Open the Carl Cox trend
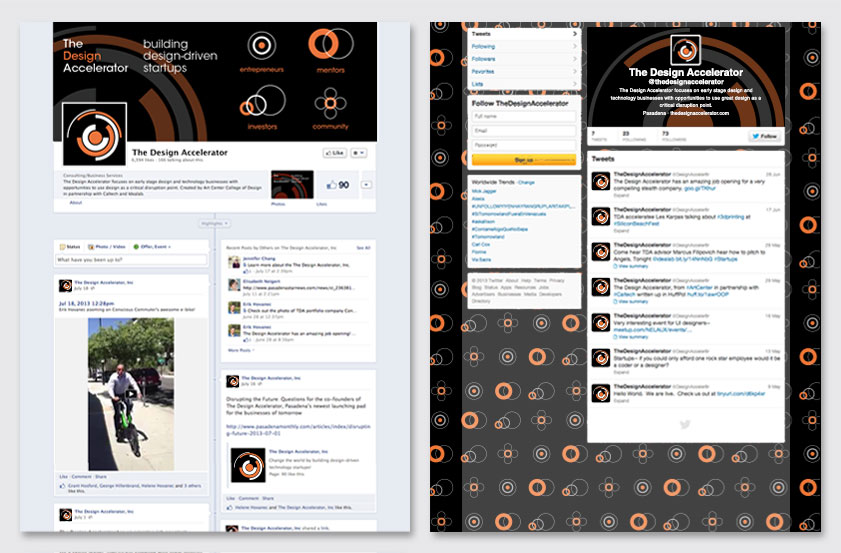Image resolution: width=841 pixels, height=553 pixels. (x=481, y=244)
